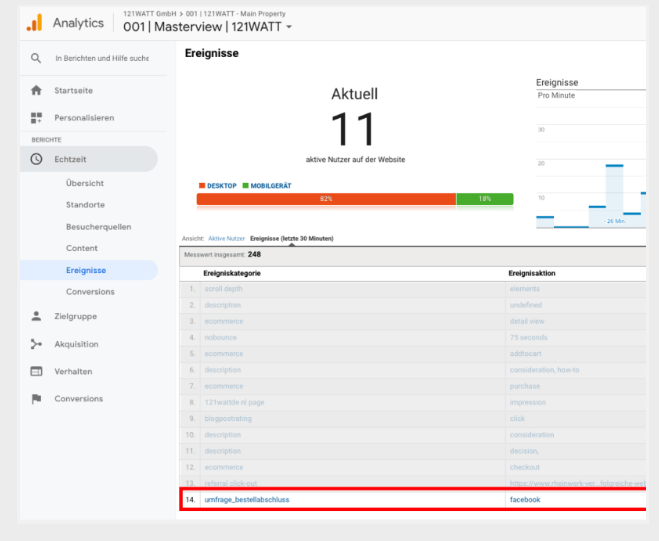Click the Personalisieren dashboard icon
Viewport: 659px width, 541px height.
[36, 118]
